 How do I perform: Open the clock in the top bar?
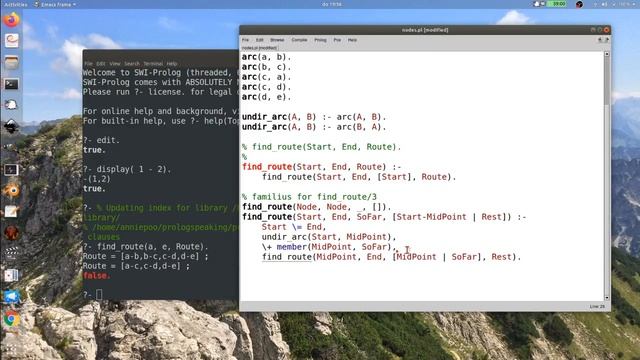point(331,4)
